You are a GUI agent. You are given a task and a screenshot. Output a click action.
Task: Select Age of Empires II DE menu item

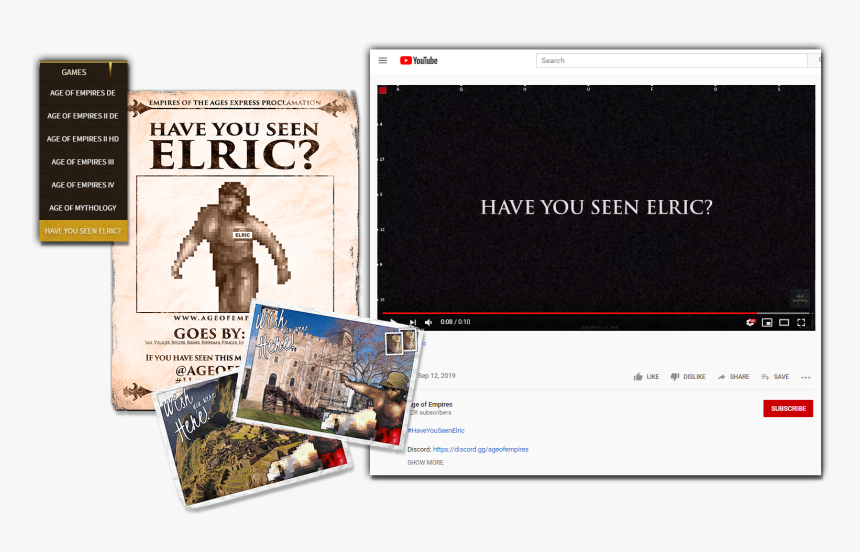point(83,116)
